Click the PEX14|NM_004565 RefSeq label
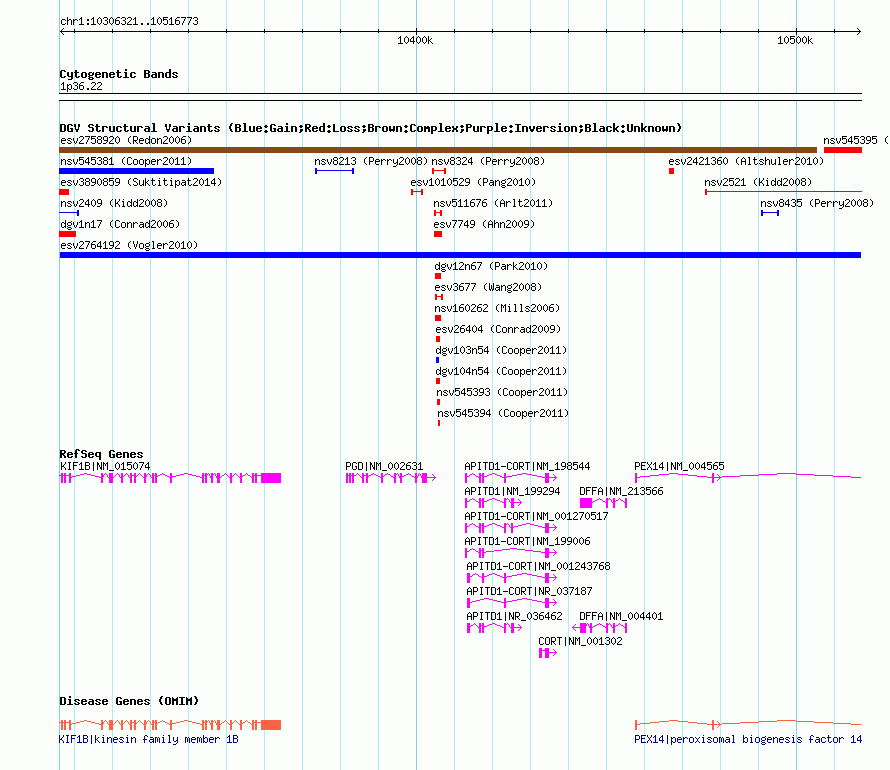 (x=679, y=466)
